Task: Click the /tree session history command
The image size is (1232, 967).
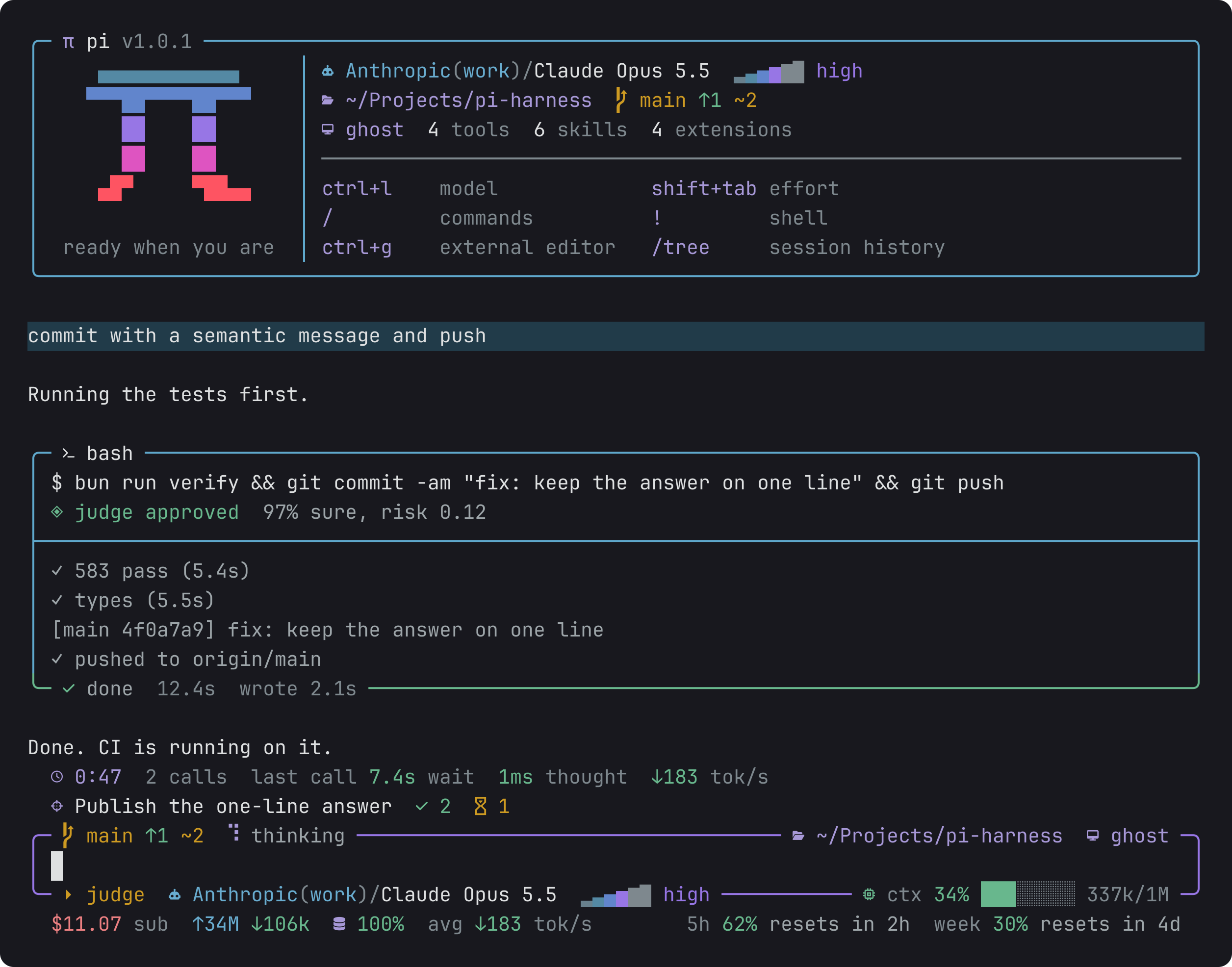Action: click(x=798, y=248)
